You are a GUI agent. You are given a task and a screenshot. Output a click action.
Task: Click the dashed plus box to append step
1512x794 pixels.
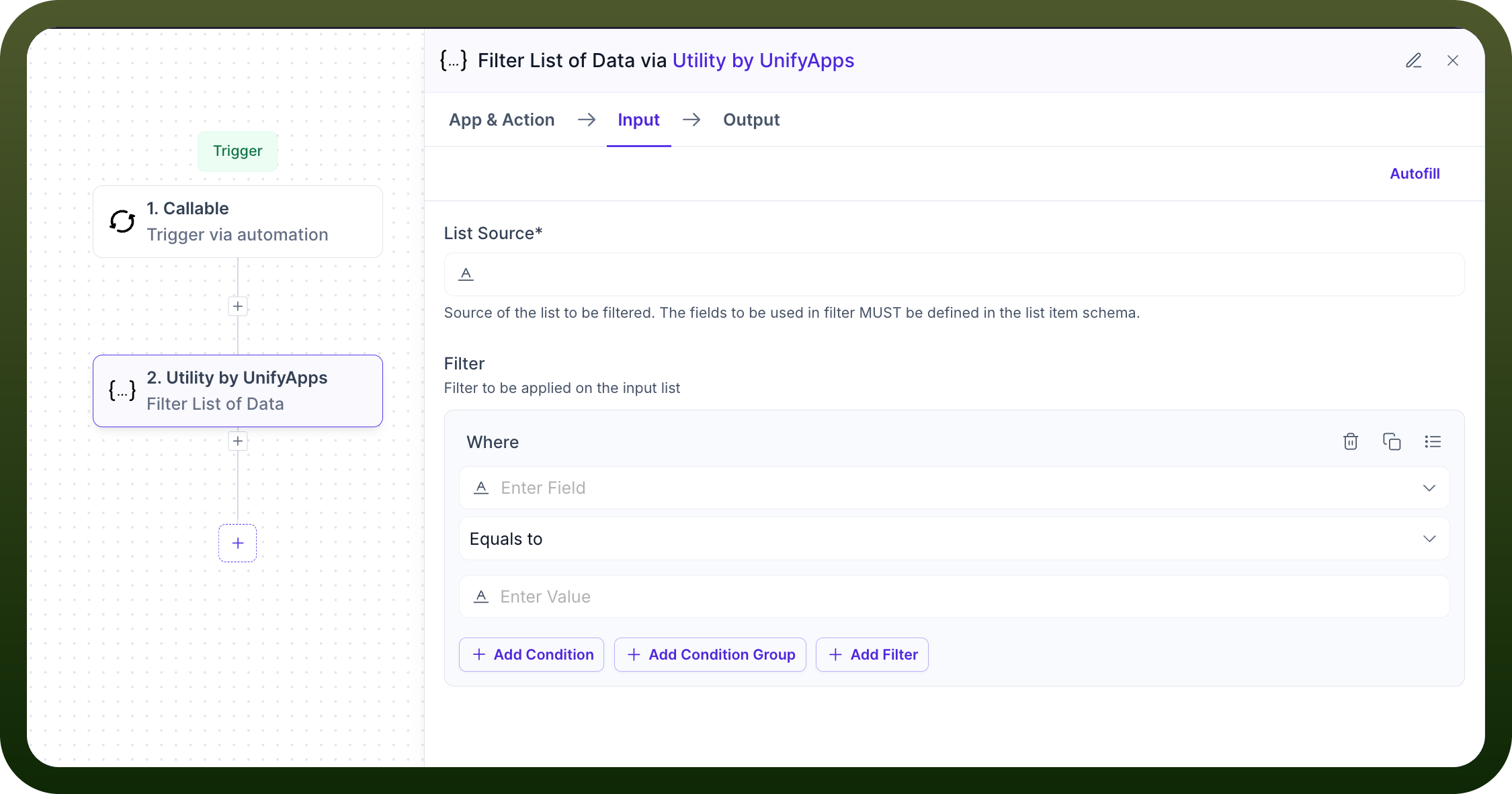point(238,543)
